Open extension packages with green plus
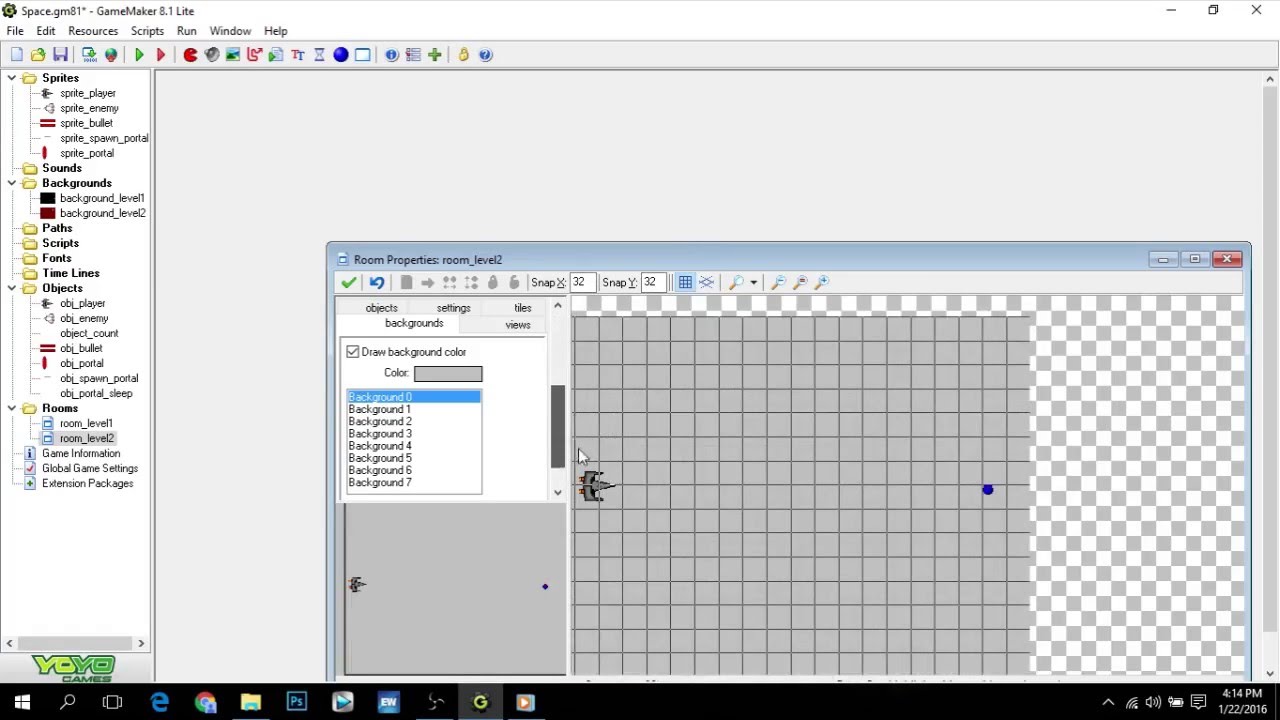1280x720 pixels. pos(435,55)
